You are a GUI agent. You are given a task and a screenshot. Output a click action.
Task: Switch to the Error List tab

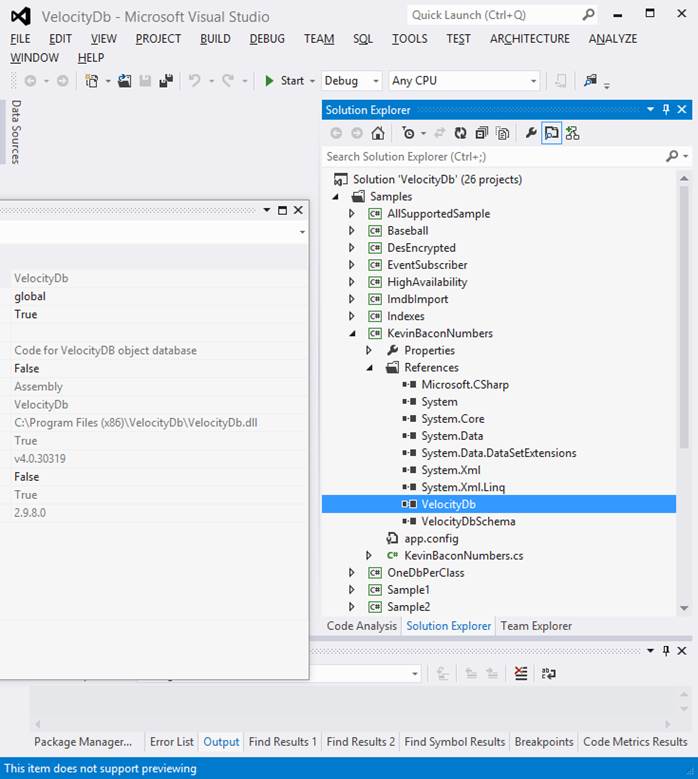click(x=171, y=742)
